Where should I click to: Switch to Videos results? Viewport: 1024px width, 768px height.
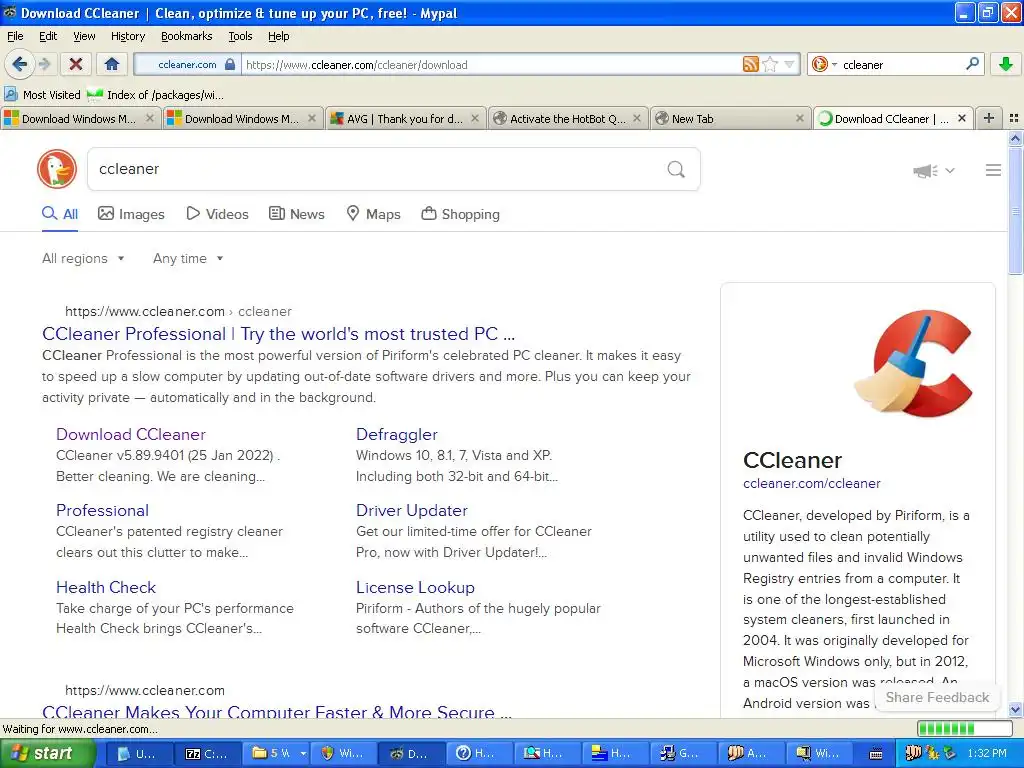click(217, 214)
